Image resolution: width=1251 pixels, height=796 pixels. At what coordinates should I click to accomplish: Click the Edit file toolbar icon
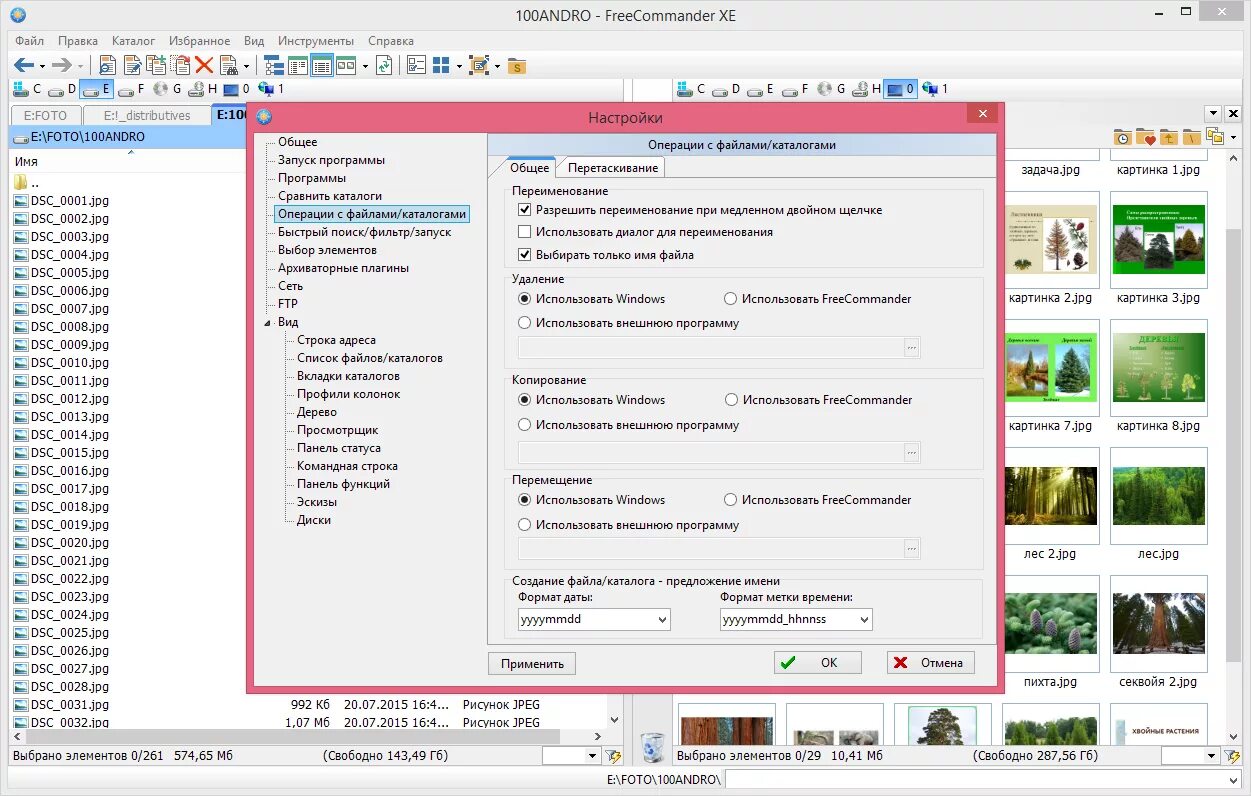pyautogui.click(x=132, y=65)
